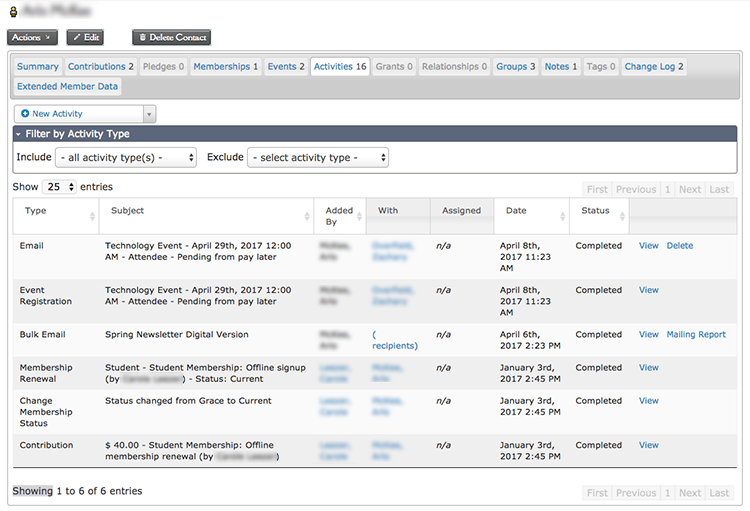Open the Contributions tab
This screenshot has width=750, height=511.
click(100, 67)
